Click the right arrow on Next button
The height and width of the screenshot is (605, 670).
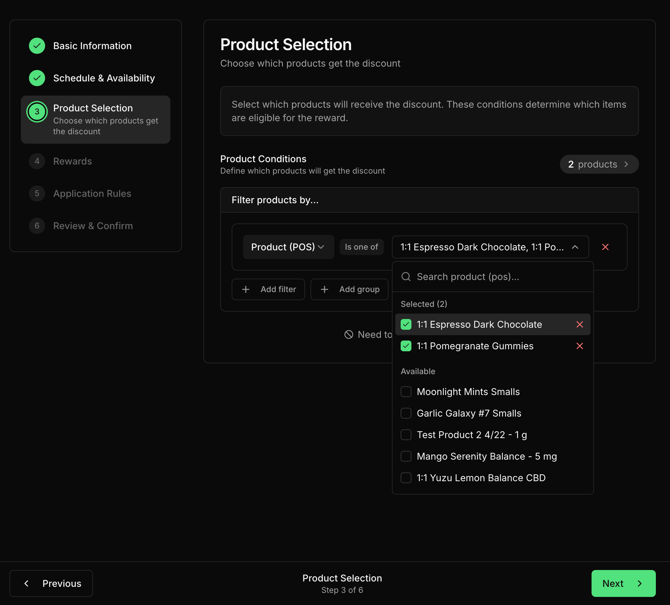[640, 583]
